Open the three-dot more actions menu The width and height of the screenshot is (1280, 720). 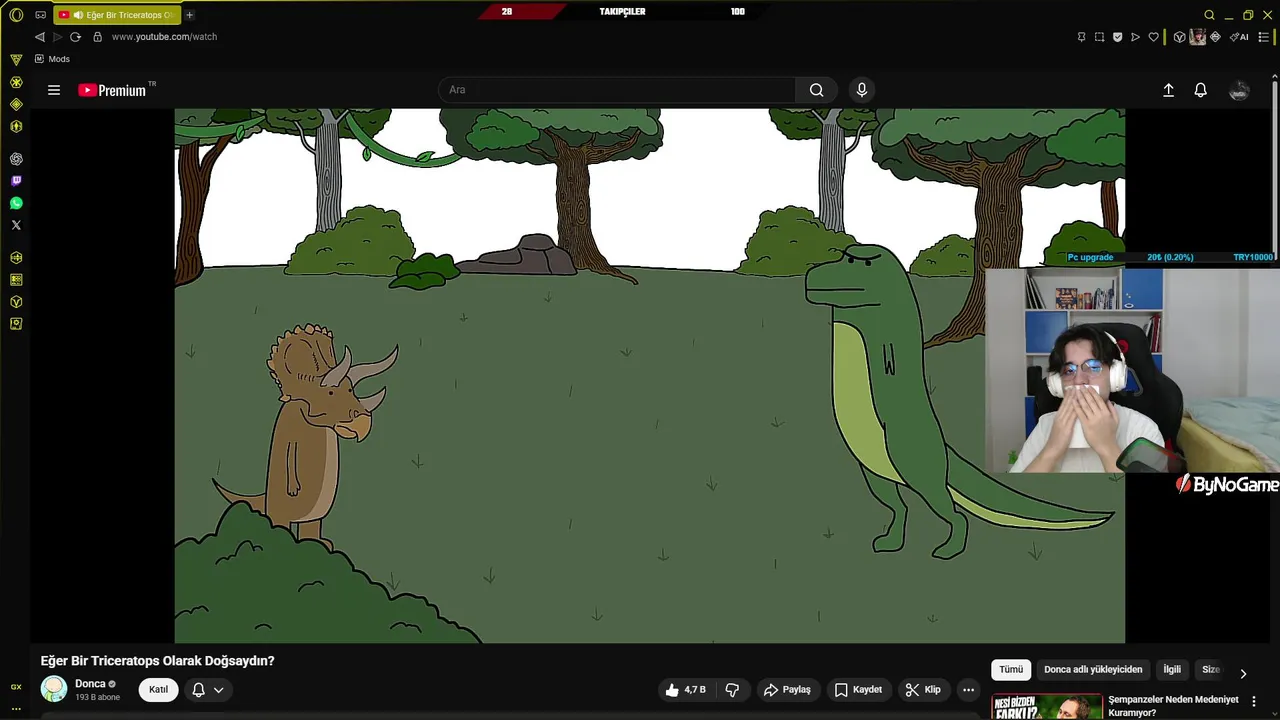coord(968,690)
